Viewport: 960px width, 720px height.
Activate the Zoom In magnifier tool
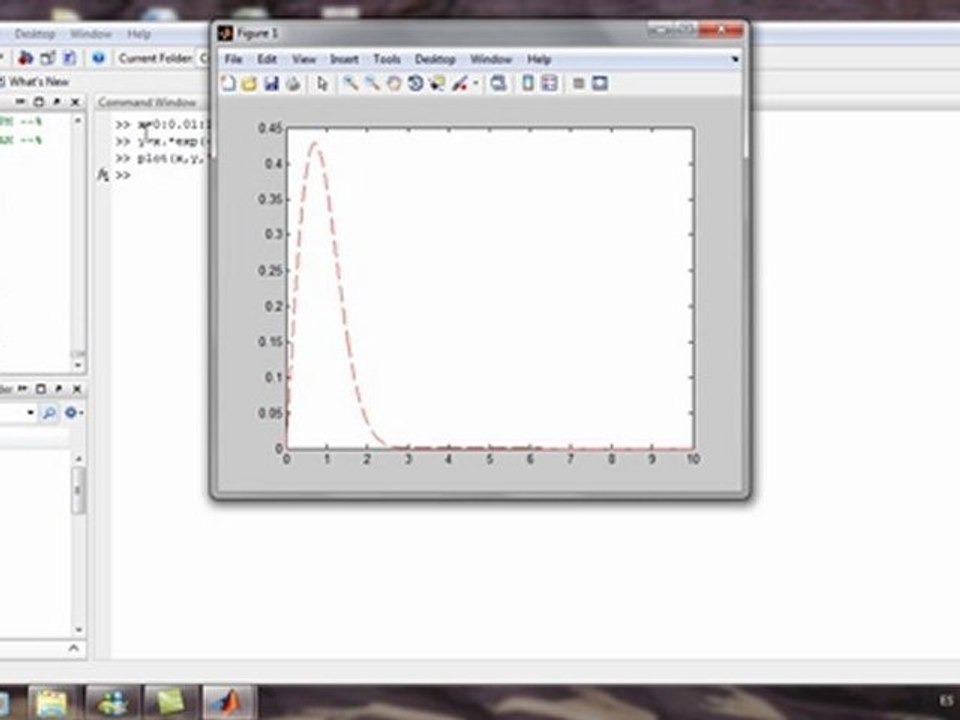click(x=350, y=83)
